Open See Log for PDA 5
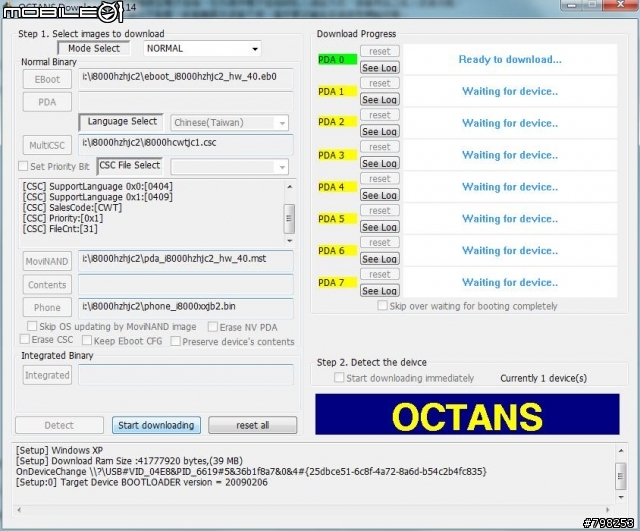 point(380,227)
